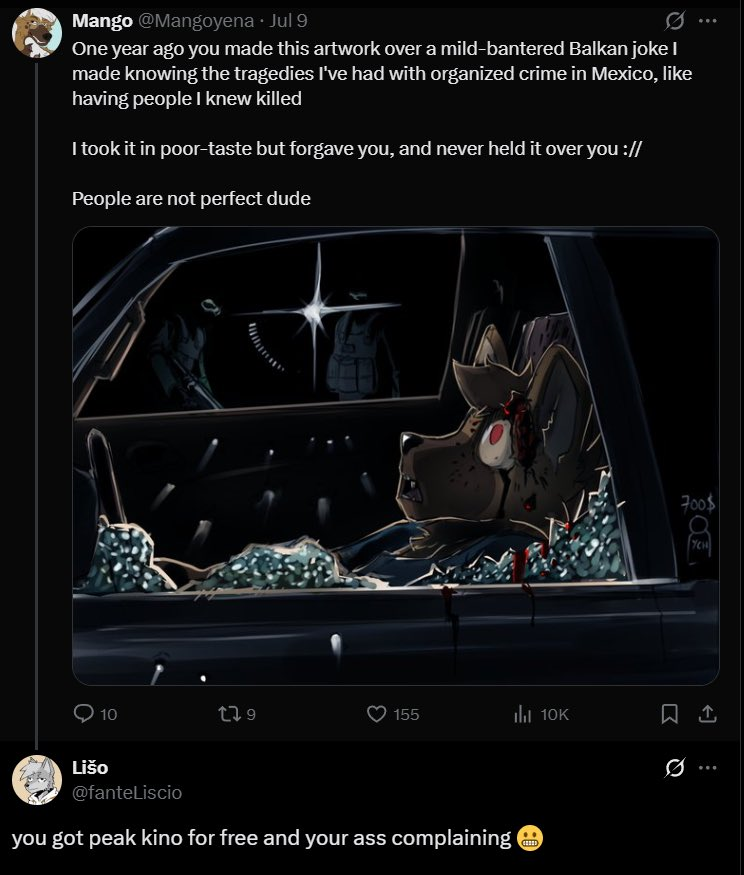Viewport: 744px width, 875px height.
Task: Open the three-dot menu on Mango's post
Action: click(707, 21)
